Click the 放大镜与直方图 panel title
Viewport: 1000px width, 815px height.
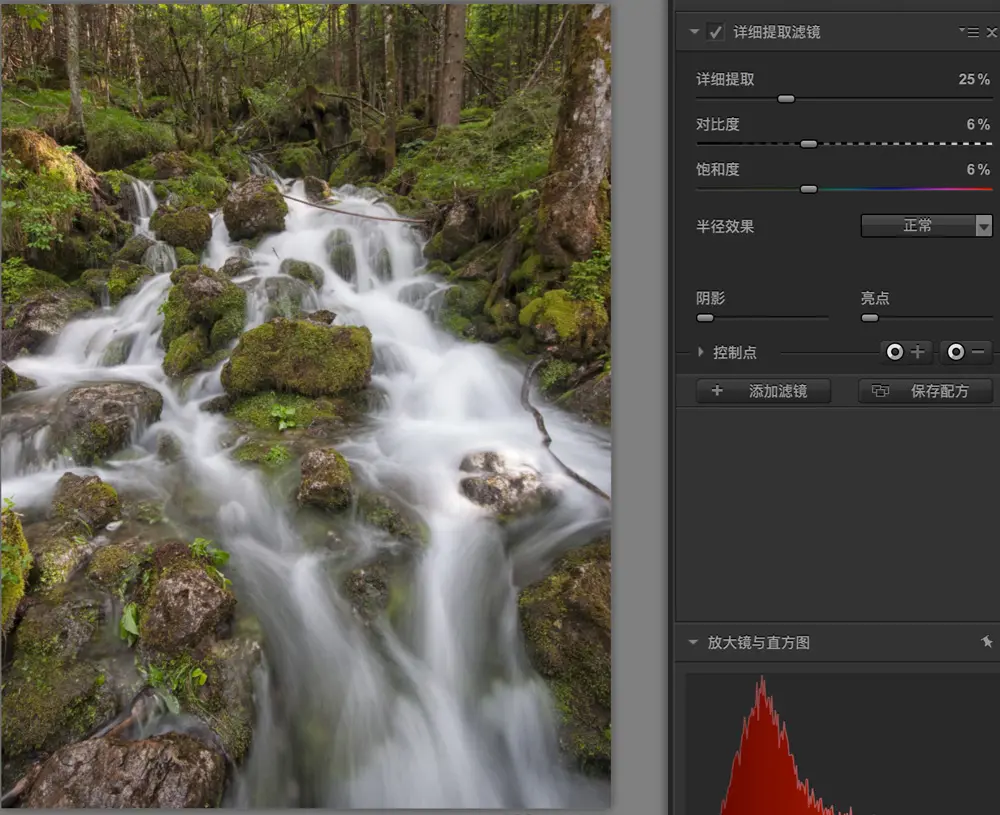[758, 642]
